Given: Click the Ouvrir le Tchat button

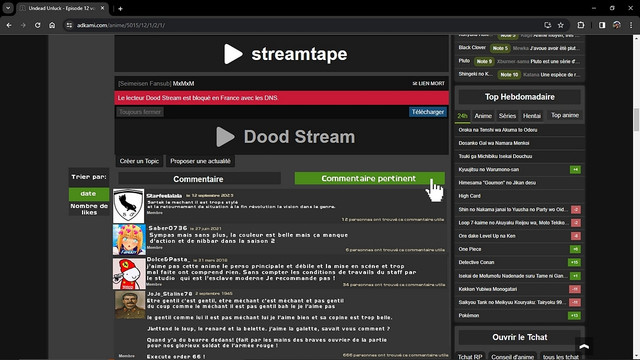Looking at the screenshot, I should pos(520,337).
